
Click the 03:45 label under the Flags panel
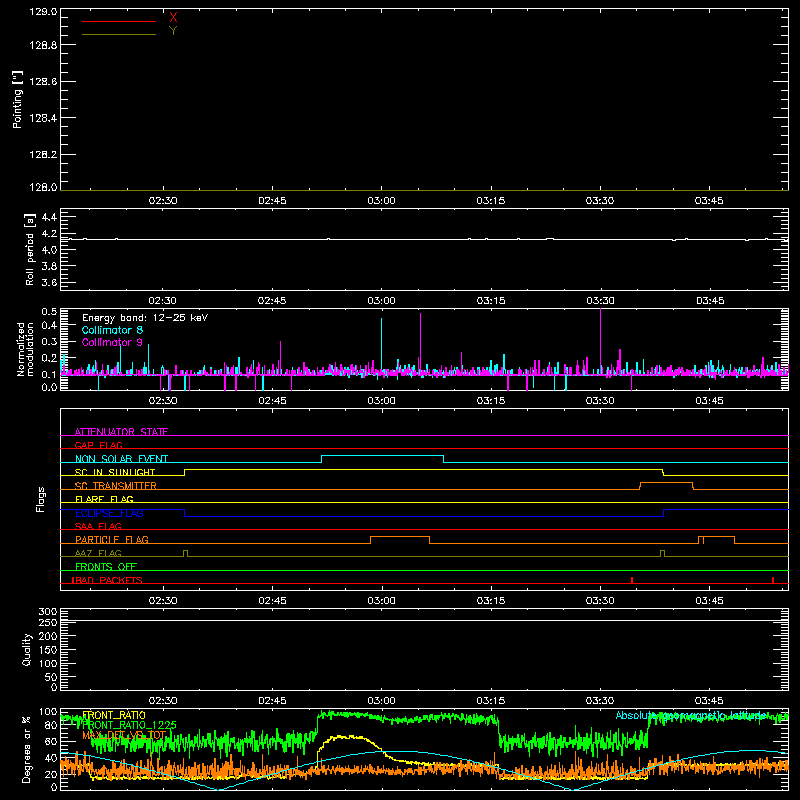709,601
